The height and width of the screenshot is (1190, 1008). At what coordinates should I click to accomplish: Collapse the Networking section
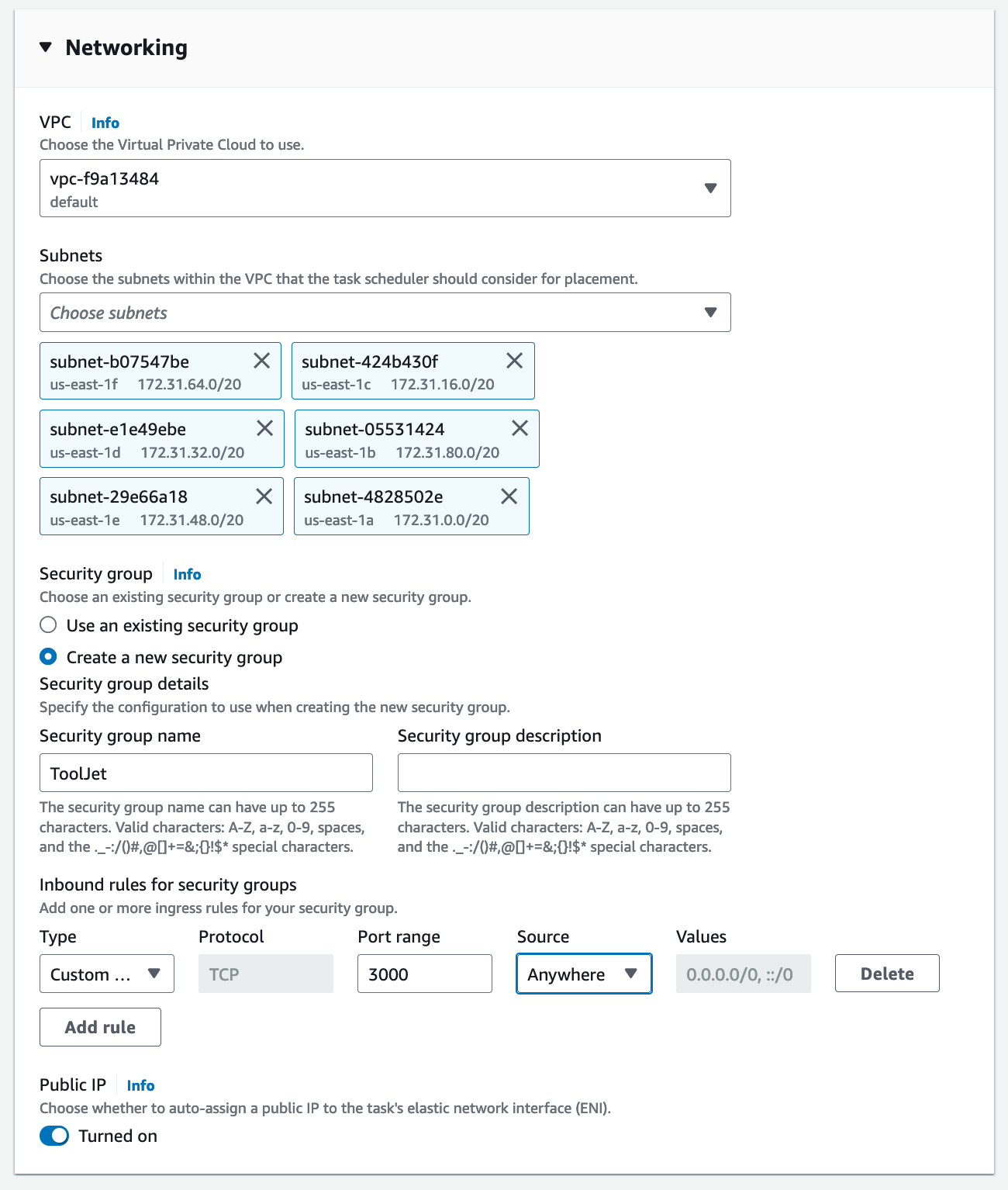47,47
